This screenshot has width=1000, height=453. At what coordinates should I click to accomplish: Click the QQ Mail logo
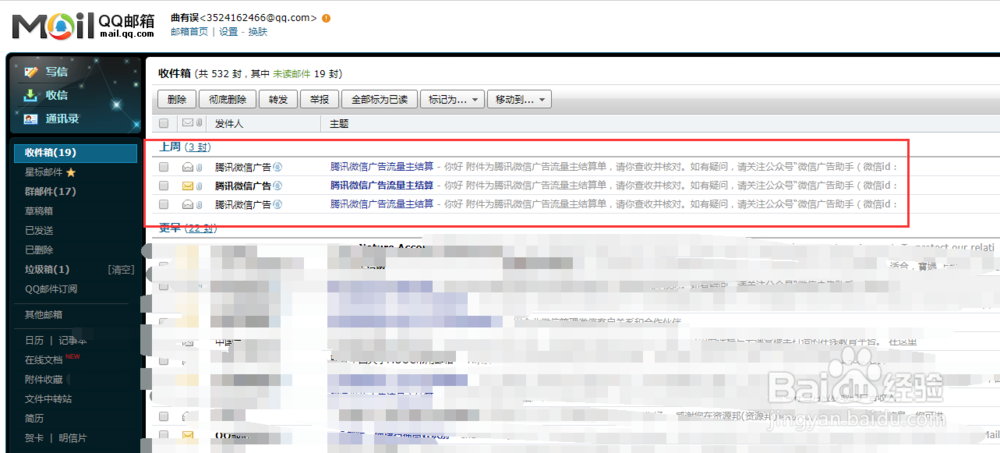point(84,26)
